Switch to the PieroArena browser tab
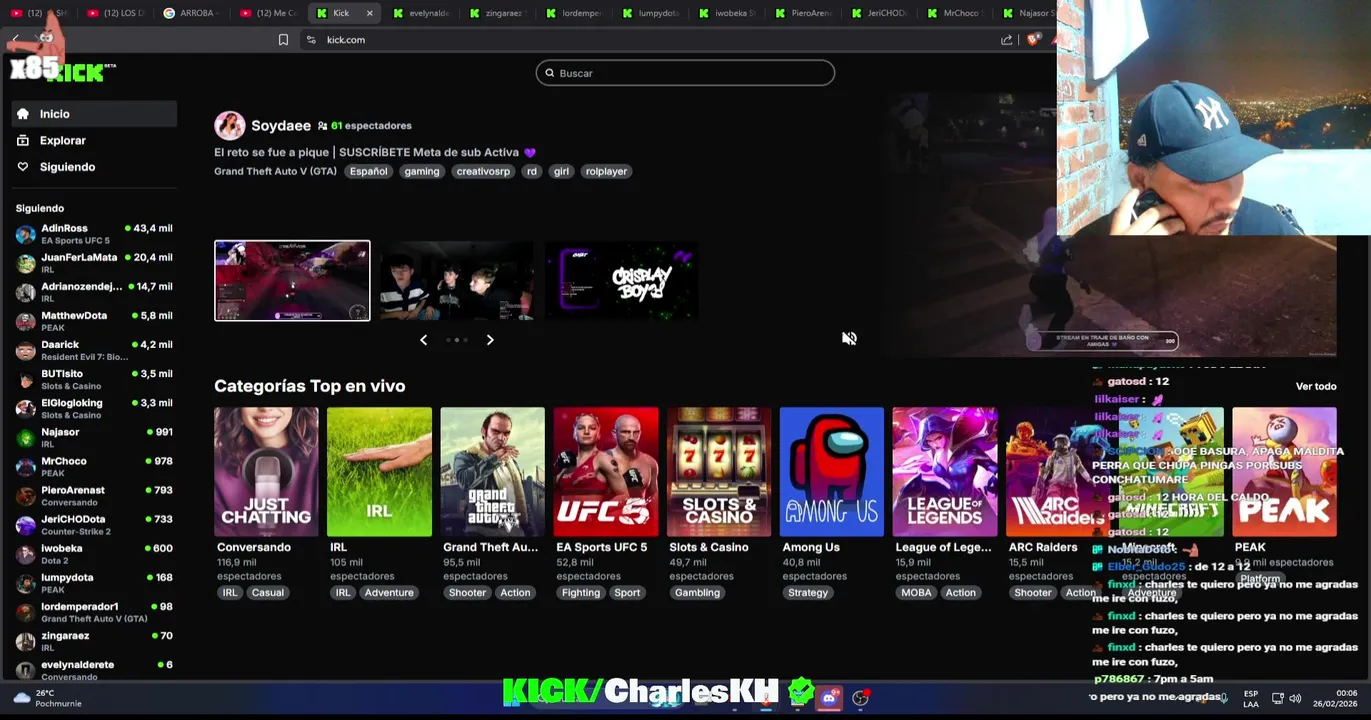Screen dimensions: 1371x720 (x=803, y=13)
